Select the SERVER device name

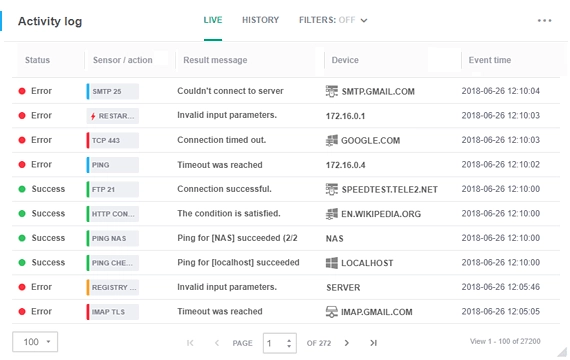click(343, 288)
